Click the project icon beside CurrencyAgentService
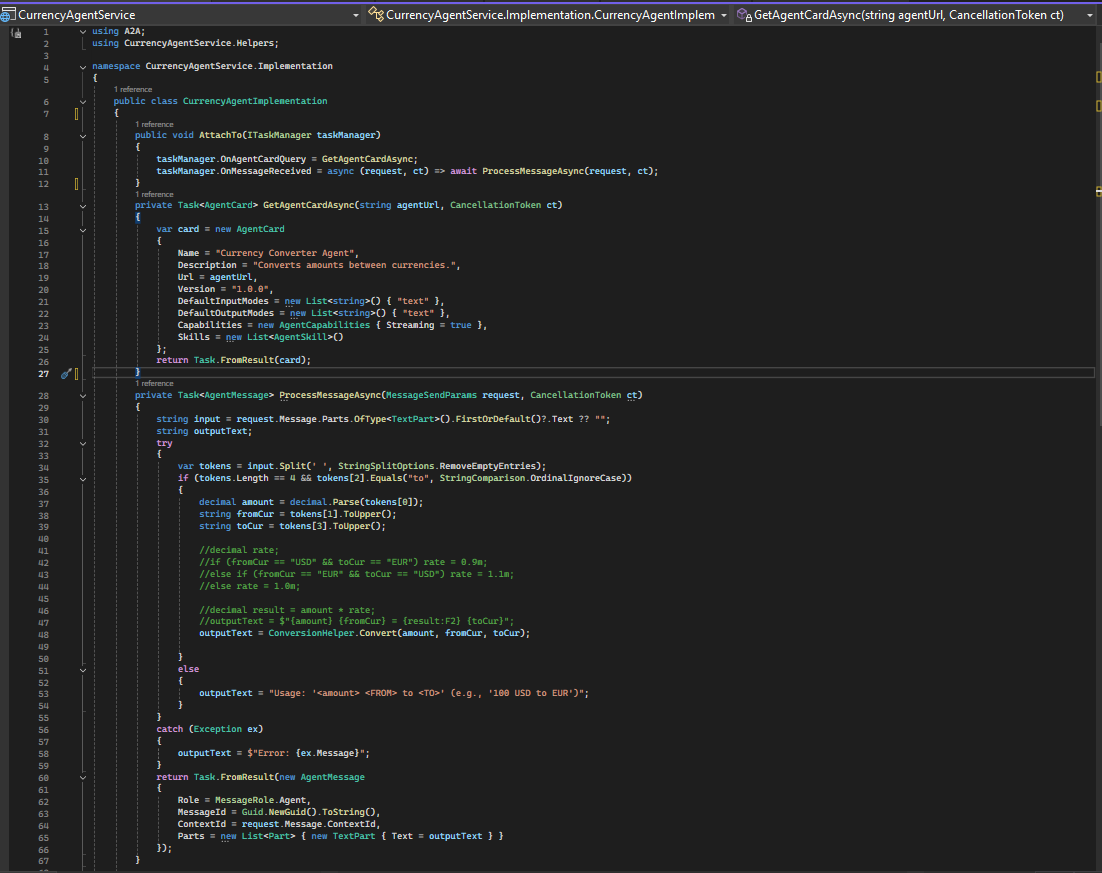Screen dimensions: 1102x873 pos(8,15)
